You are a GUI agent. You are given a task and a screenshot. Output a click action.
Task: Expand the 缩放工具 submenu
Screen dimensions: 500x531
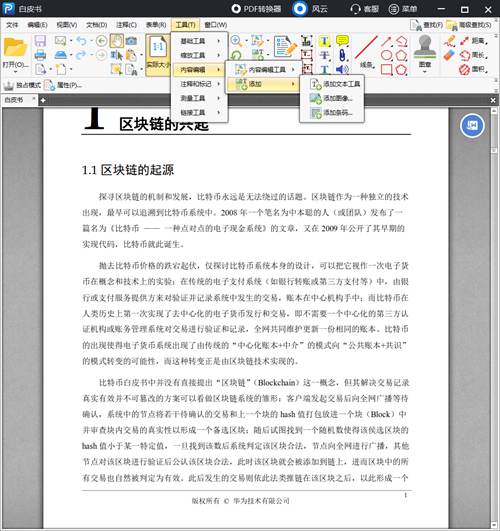[x=200, y=55]
